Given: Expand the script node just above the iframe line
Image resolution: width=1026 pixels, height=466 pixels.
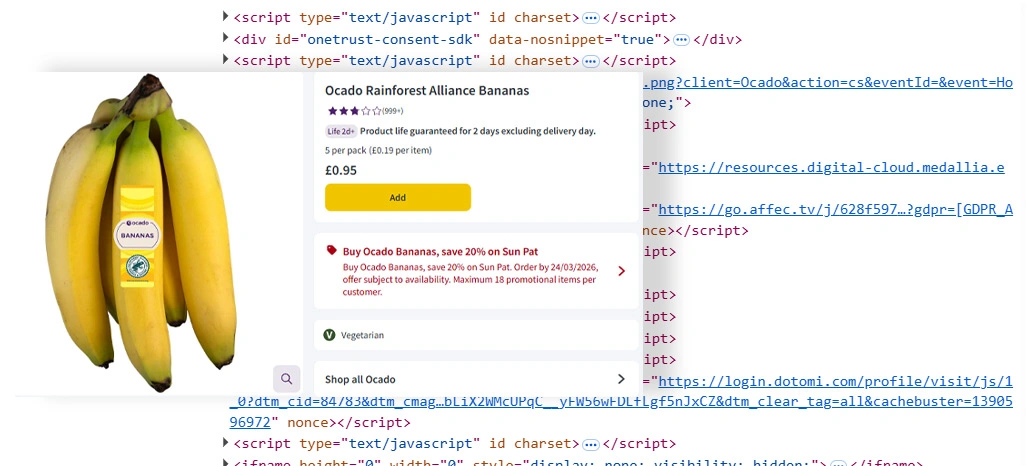Looking at the screenshot, I should 226,443.
